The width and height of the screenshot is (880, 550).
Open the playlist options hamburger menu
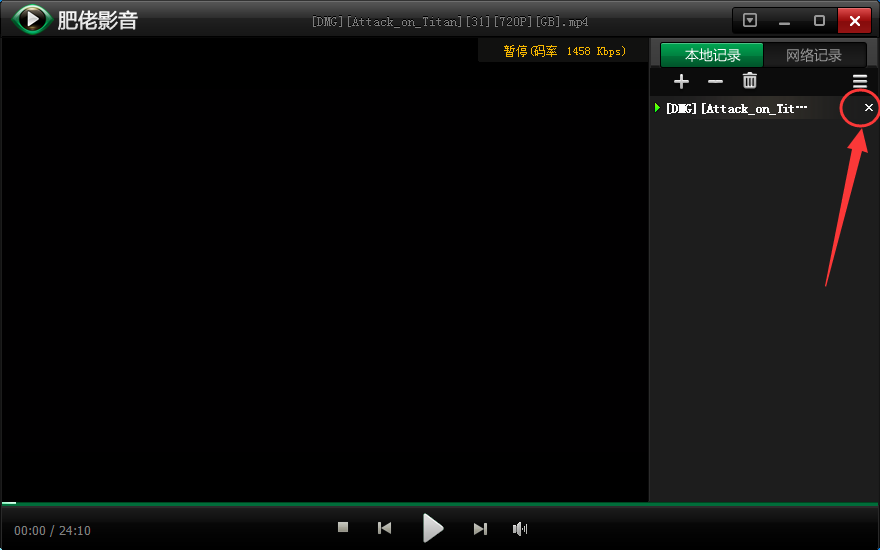(860, 82)
